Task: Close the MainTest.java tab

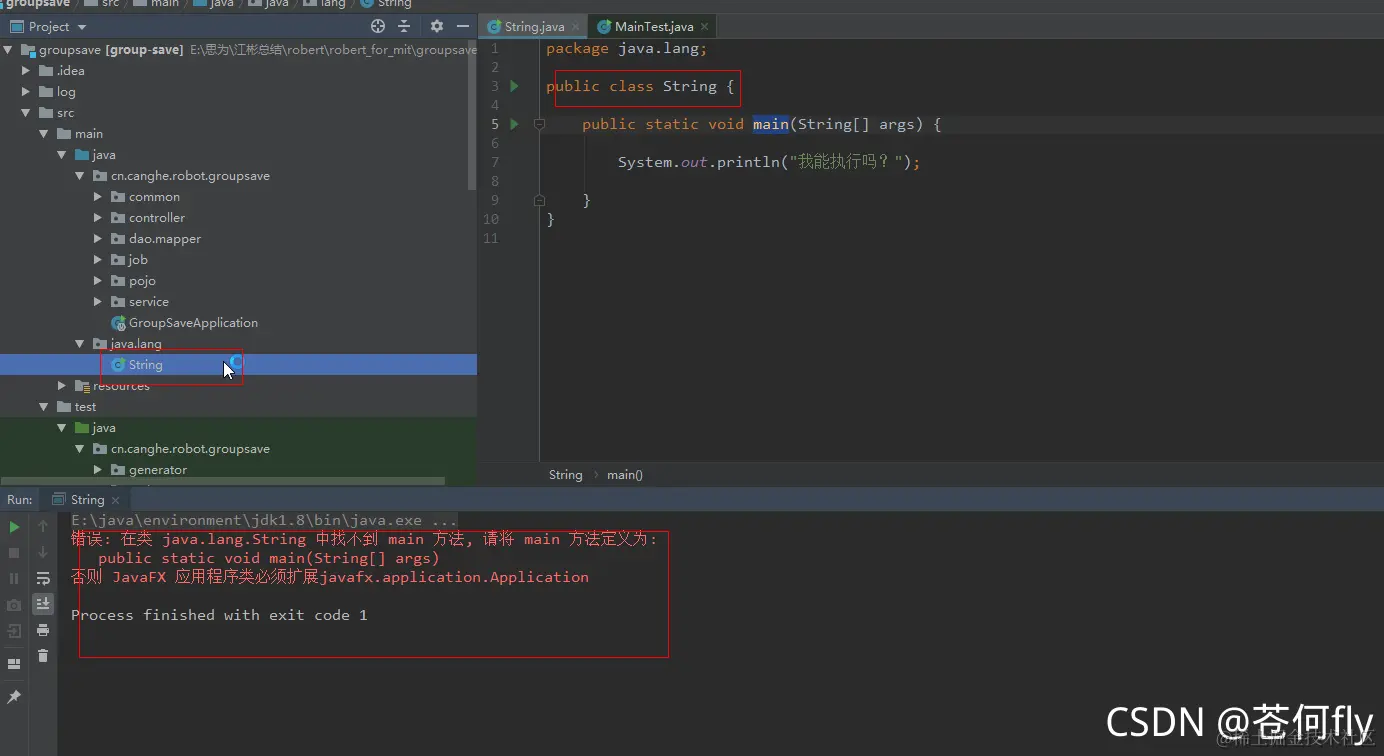Action: point(704,27)
